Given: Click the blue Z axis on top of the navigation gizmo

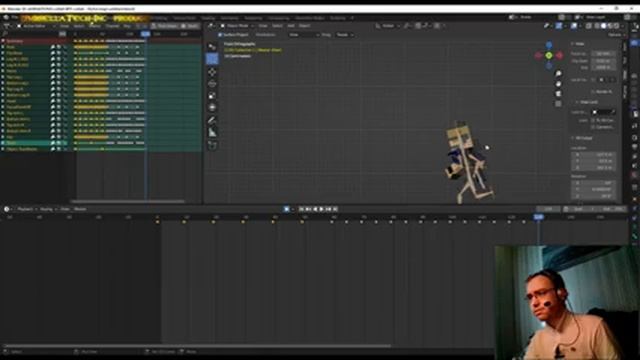Looking at the screenshot, I should tap(549, 44).
